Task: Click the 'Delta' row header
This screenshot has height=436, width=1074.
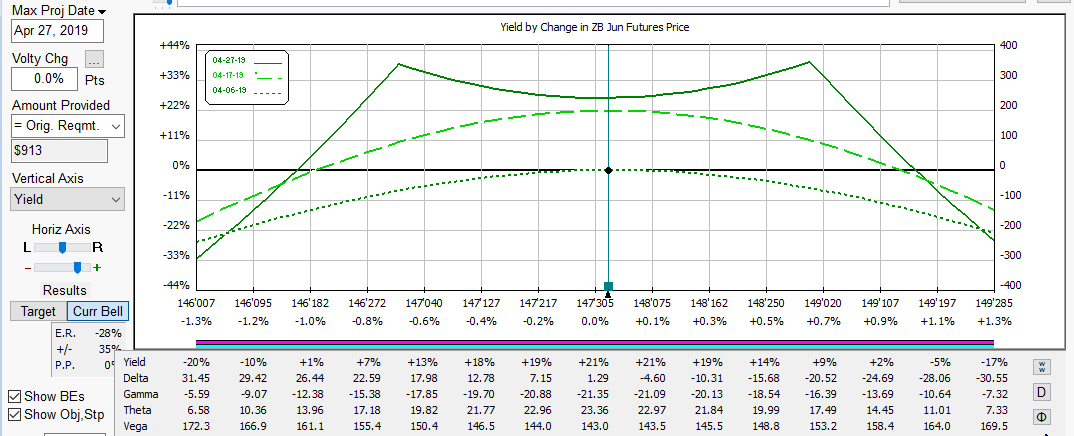Action: click(x=135, y=378)
